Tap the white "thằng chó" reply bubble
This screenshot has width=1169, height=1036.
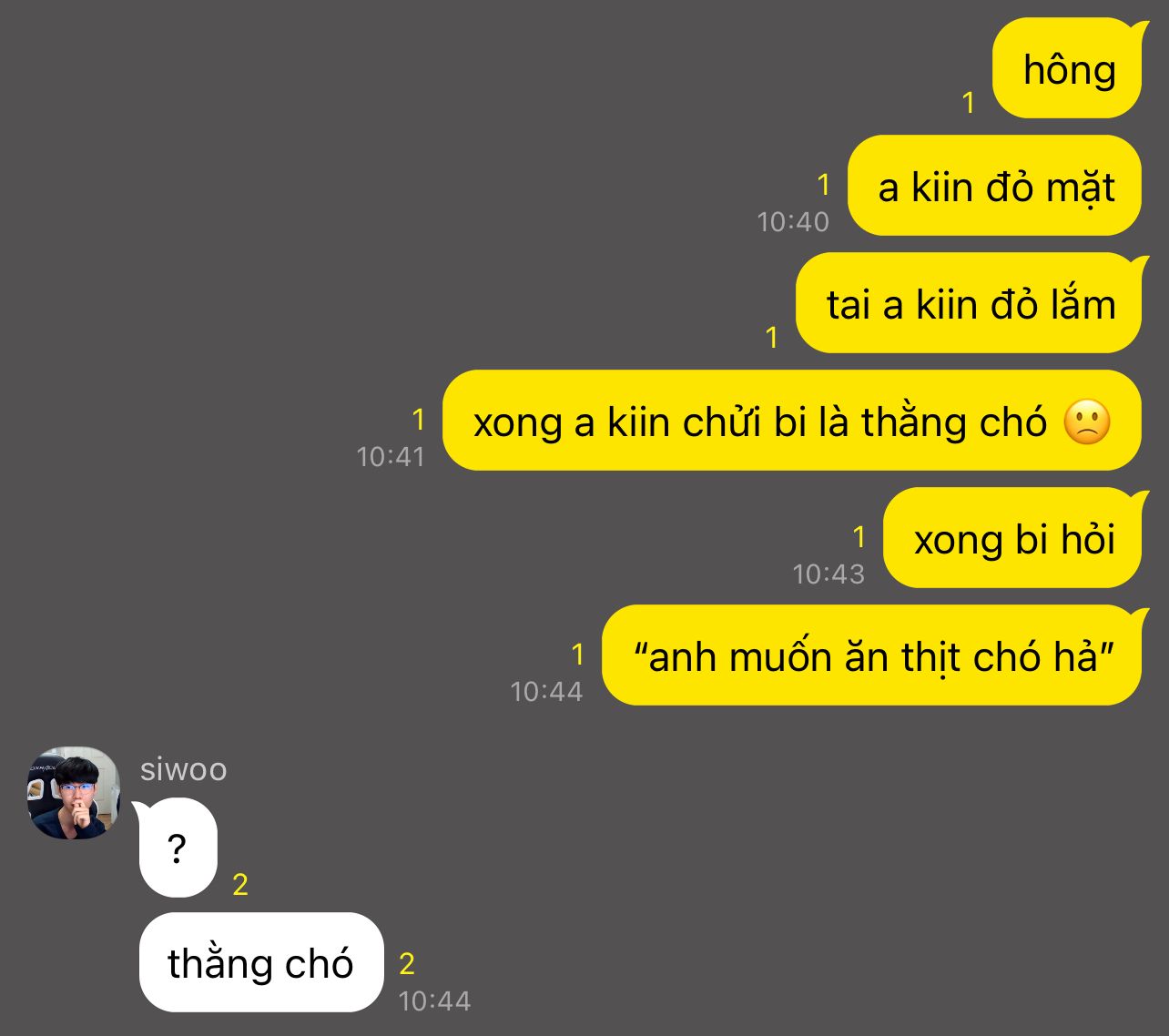click(261, 962)
